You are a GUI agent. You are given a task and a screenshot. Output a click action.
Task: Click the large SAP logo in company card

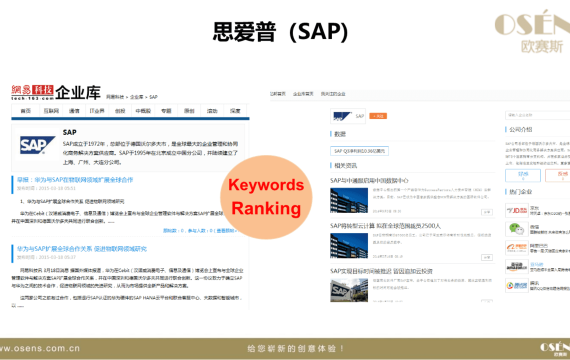(37, 145)
